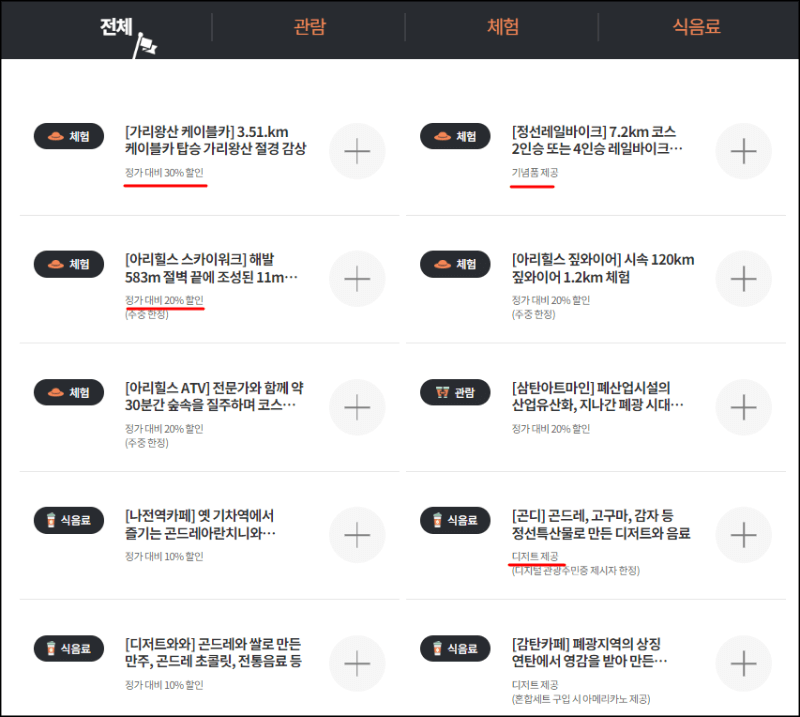Switch to the 관람 tab

[308, 28]
